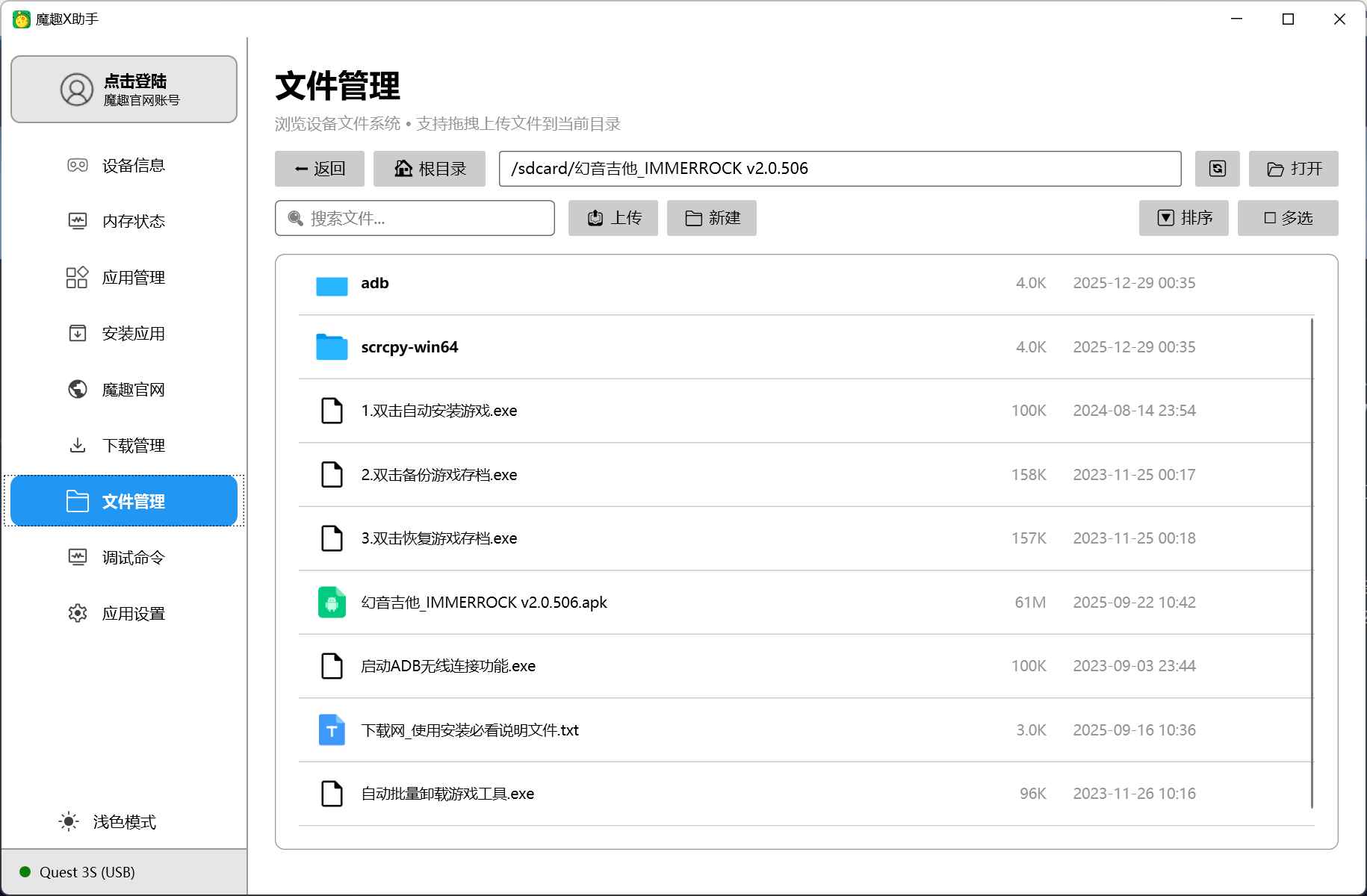Click the scrcpy-win64 folder icon
Image resolution: width=1367 pixels, height=896 pixels.
(x=332, y=347)
